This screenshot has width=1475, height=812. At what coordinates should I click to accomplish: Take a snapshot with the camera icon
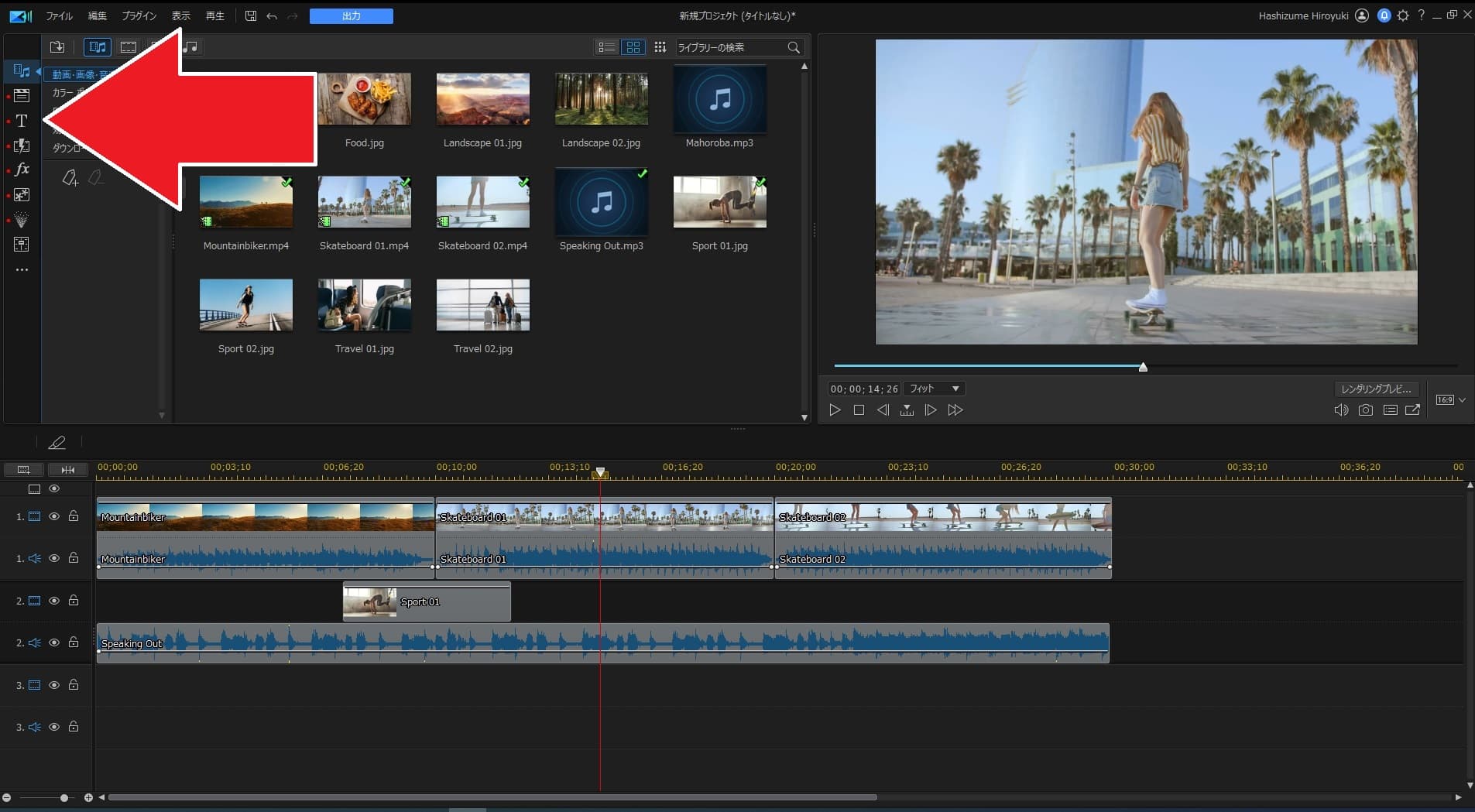click(x=1365, y=410)
